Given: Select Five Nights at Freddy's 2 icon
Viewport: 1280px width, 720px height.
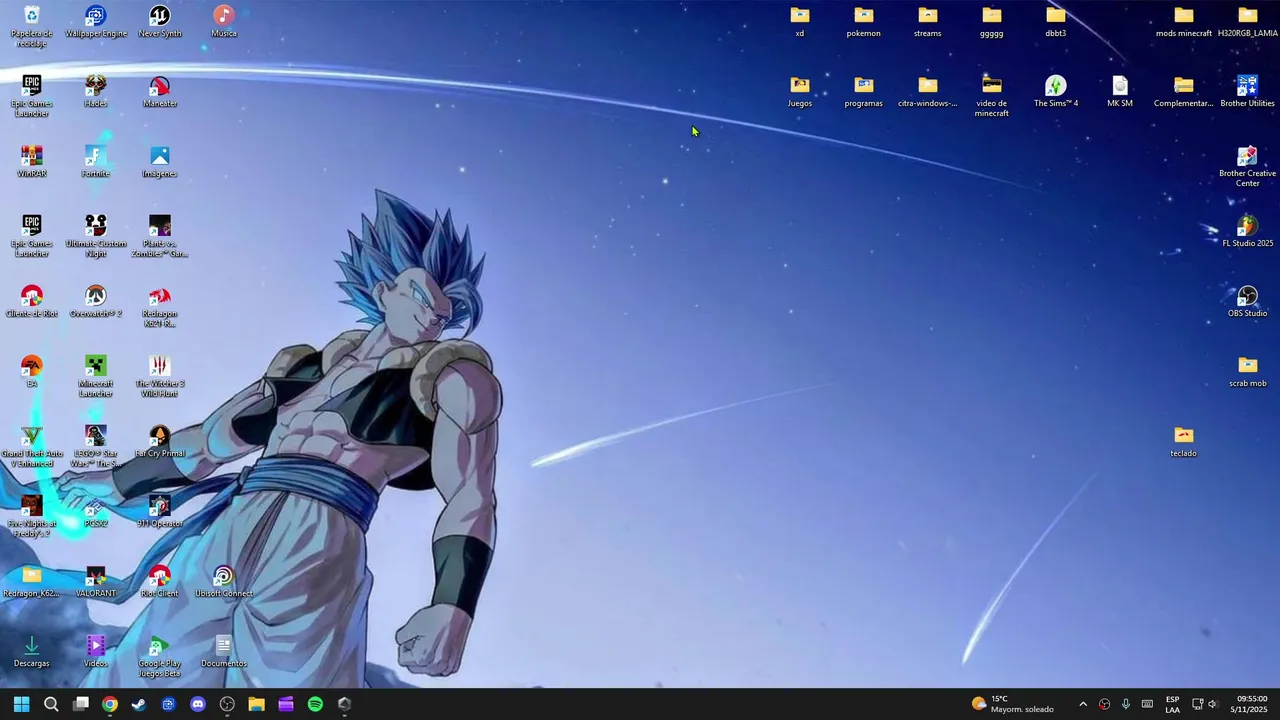Looking at the screenshot, I should click(x=32, y=517).
